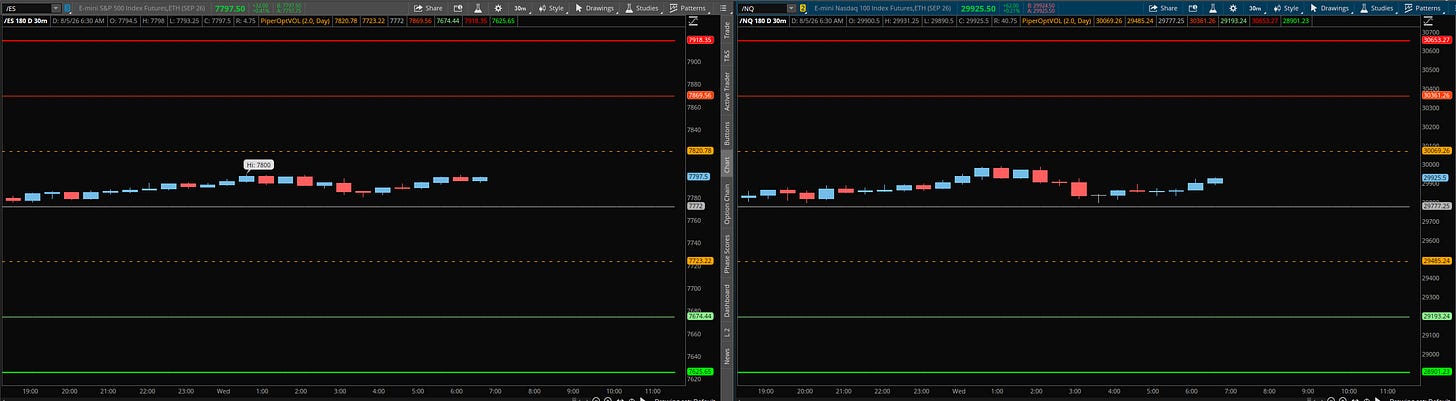This screenshot has width=1456, height=401.
Task: Click the 7625.65 green price level tag
Action: 700,372
